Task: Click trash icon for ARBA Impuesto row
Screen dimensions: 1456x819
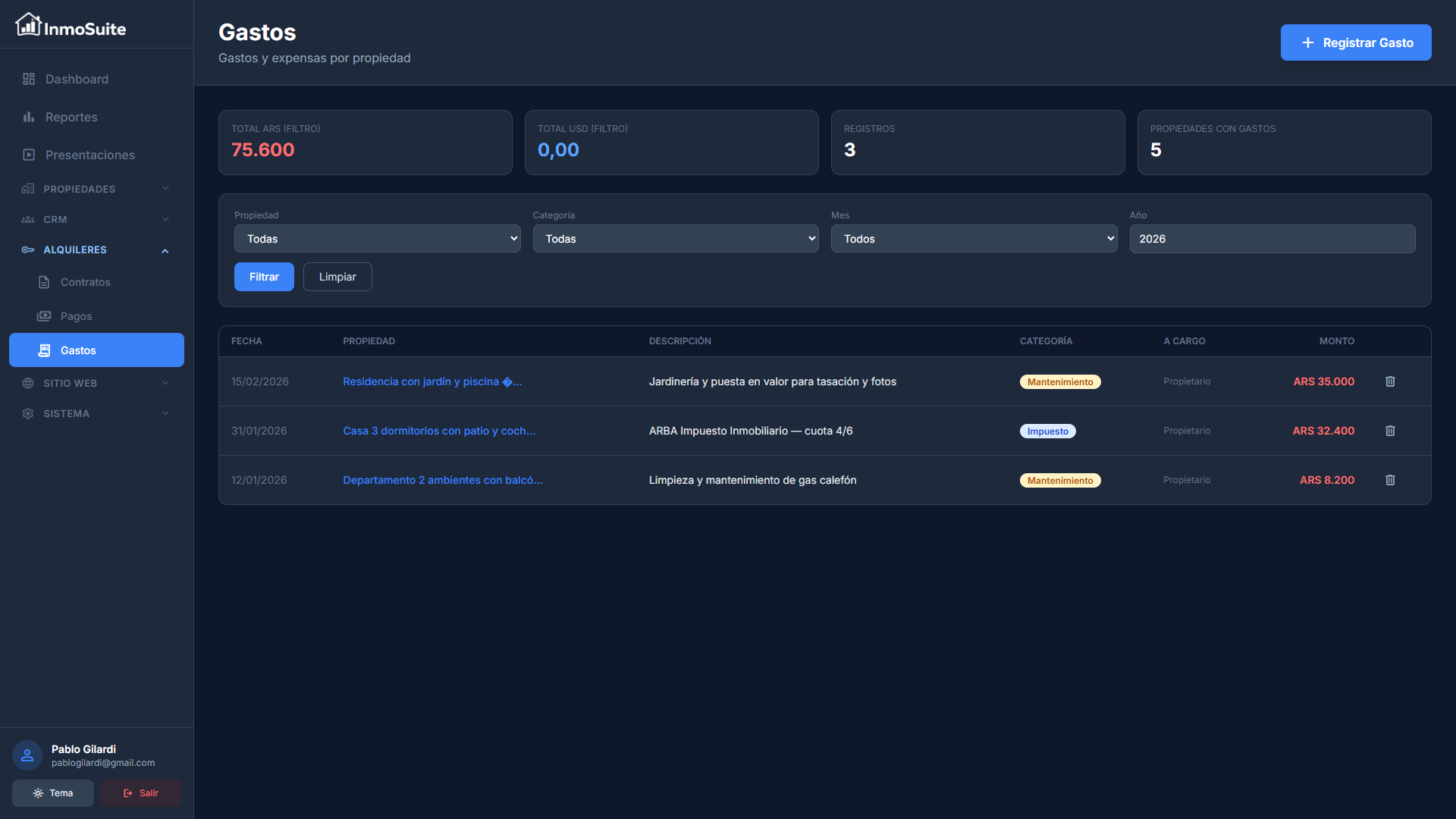Action: click(1390, 431)
